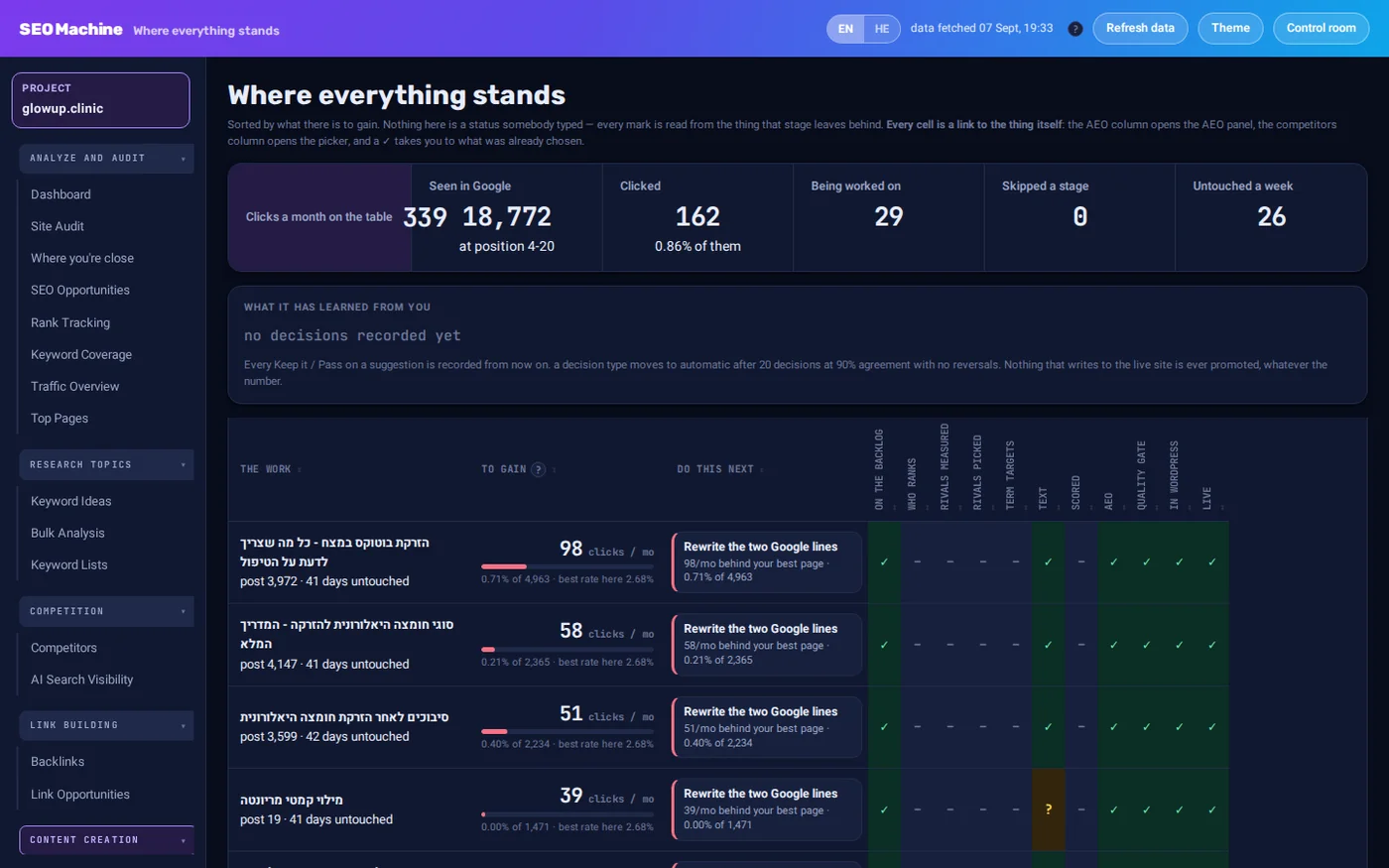Click the Refresh data button
The width and height of the screenshot is (1389, 868).
1140,28
